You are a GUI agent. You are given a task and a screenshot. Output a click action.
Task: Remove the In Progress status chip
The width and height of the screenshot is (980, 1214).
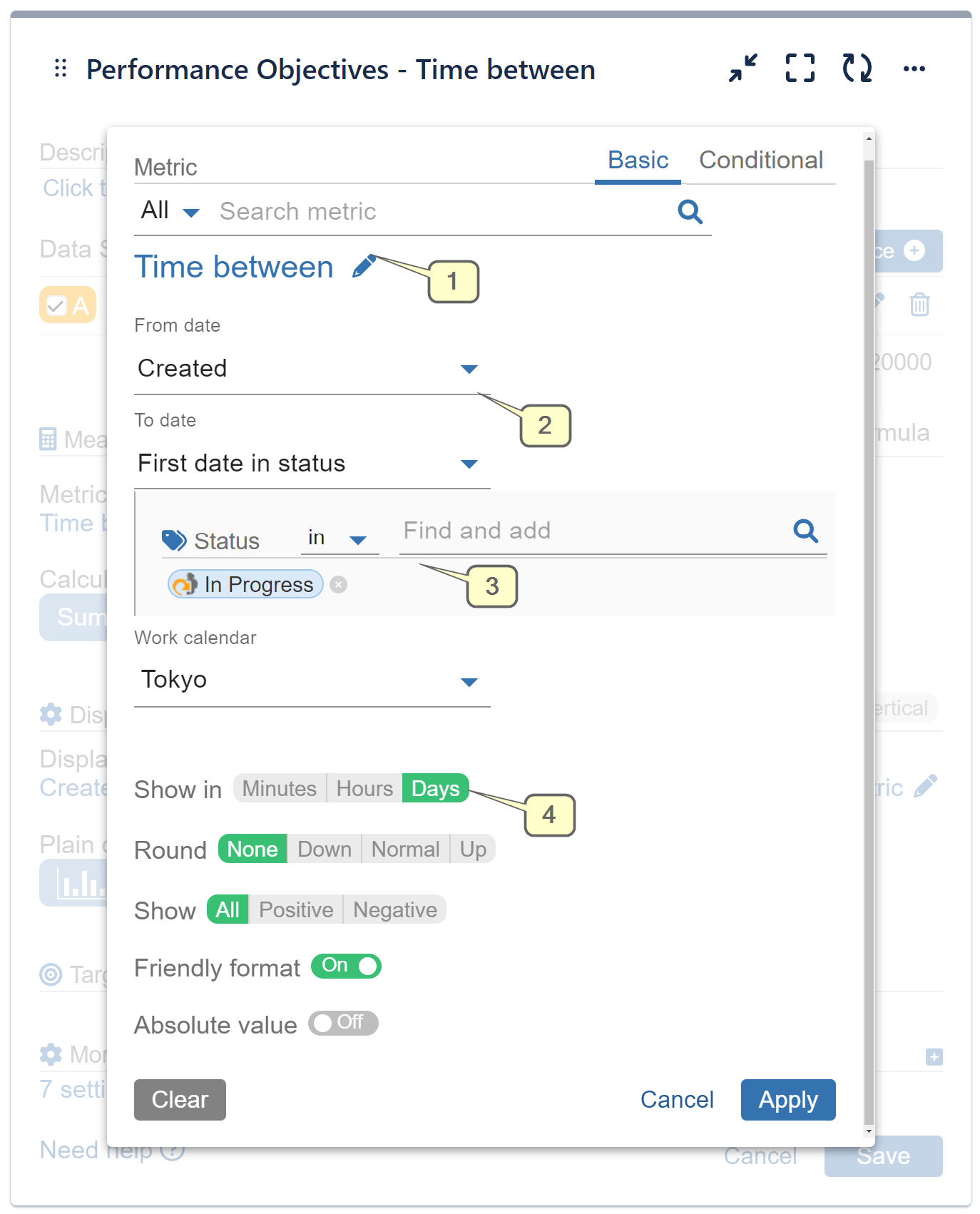point(339,585)
